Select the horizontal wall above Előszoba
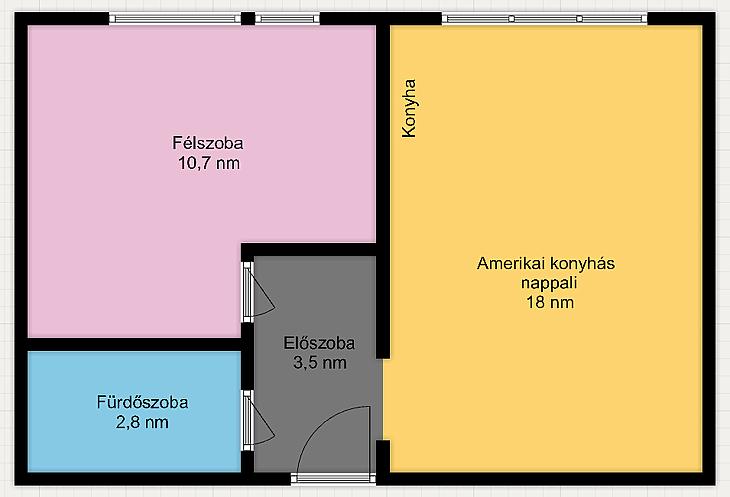The width and height of the screenshot is (730, 497). pos(308,249)
